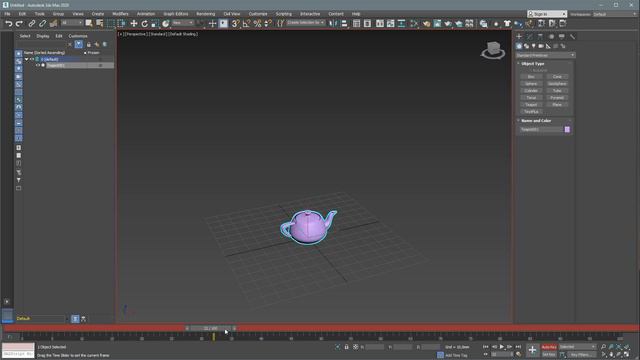640x360 pixels.
Task: Toggle the 3D Snaps icon
Action: [x=235, y=24]
